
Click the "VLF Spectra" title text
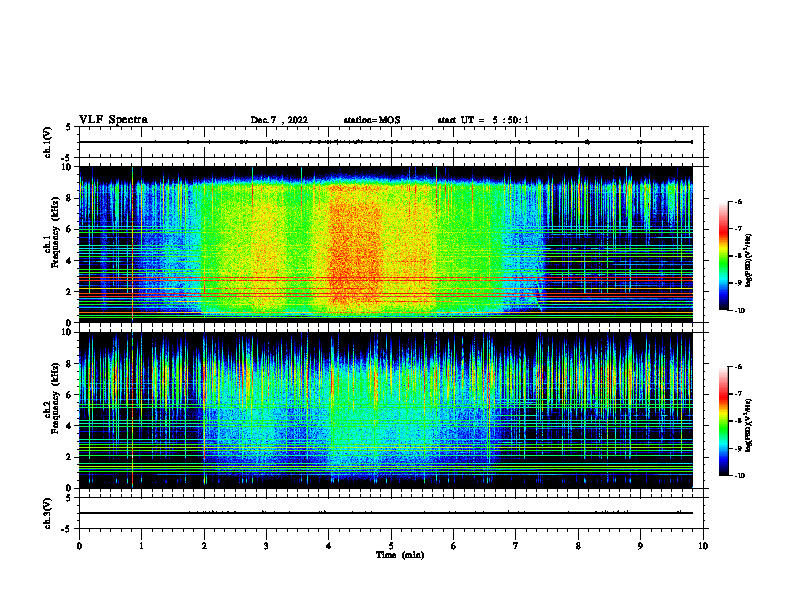pos(113,120)
